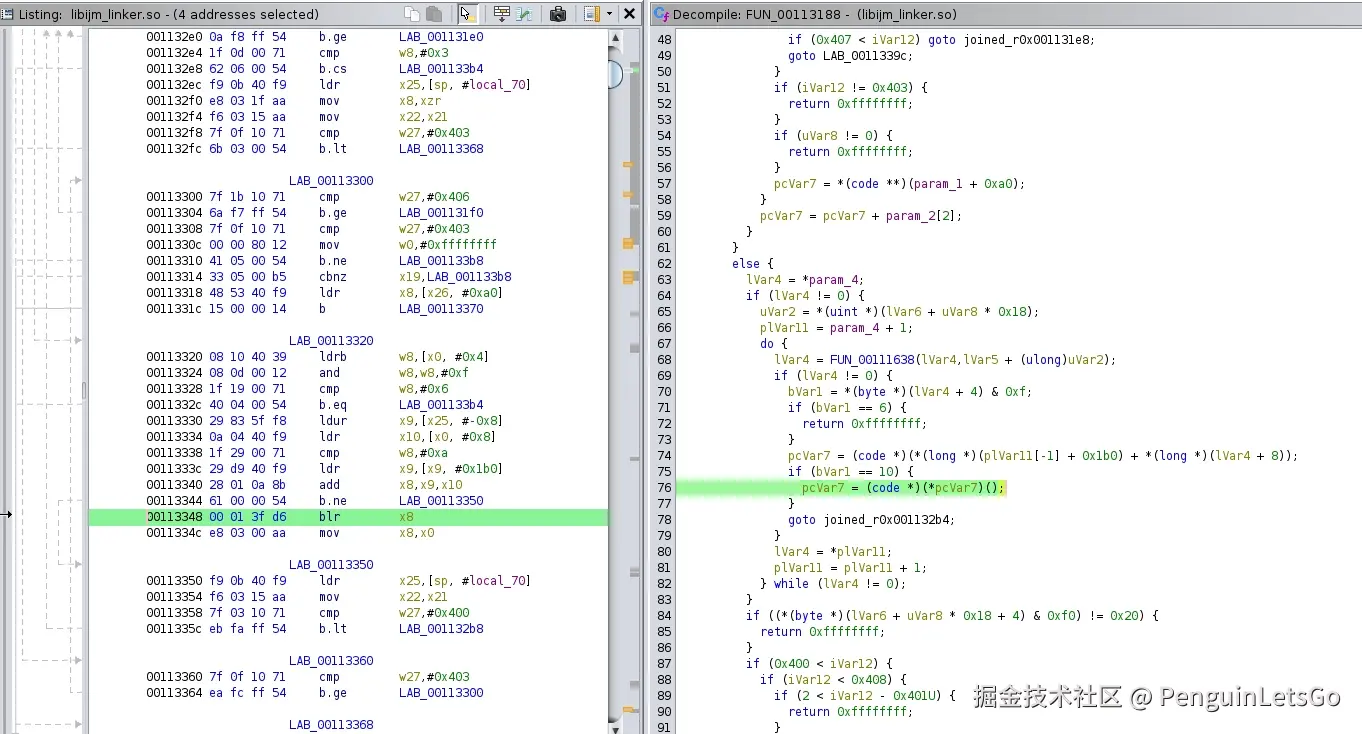Viewport: 1362px width, 734px height.
Task: Click the Paste icon in Listing toolbar
Action: point(434,14)
